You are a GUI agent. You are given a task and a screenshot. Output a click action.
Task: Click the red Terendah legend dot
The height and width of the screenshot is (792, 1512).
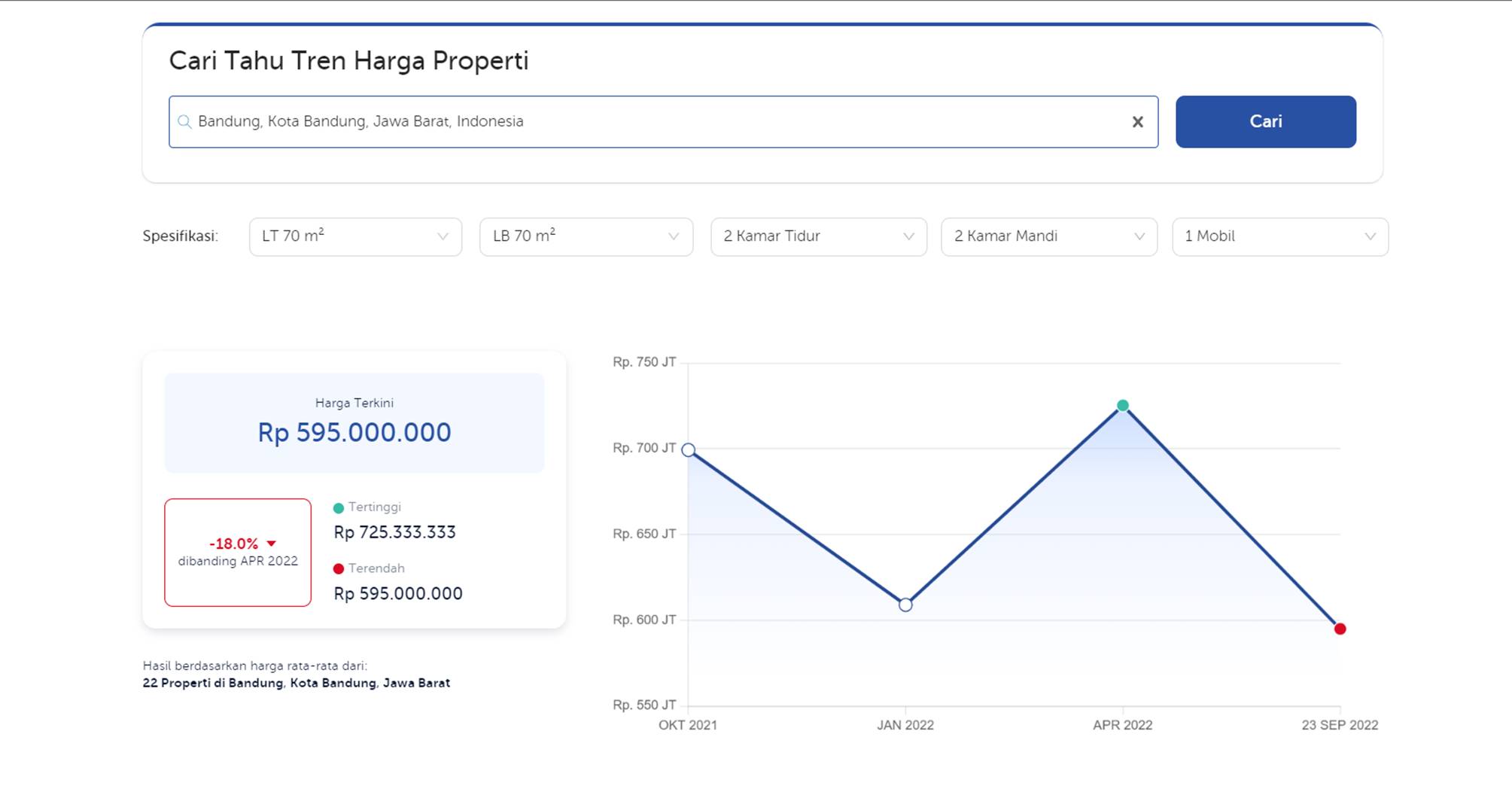click(x=339, y=569)
